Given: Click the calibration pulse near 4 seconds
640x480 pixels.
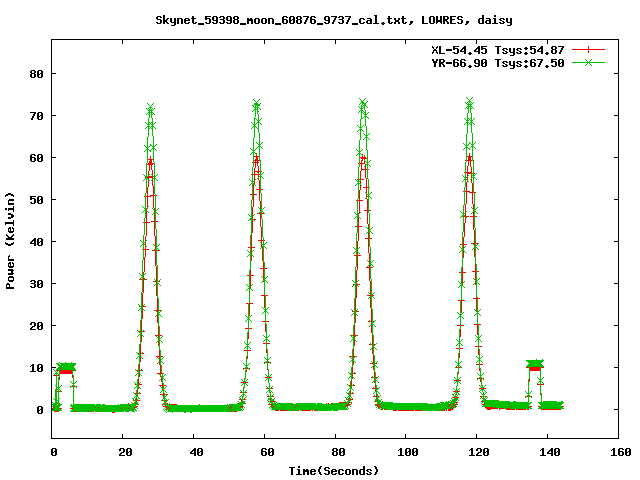Looking at the screenshot, I should (66, 367).
